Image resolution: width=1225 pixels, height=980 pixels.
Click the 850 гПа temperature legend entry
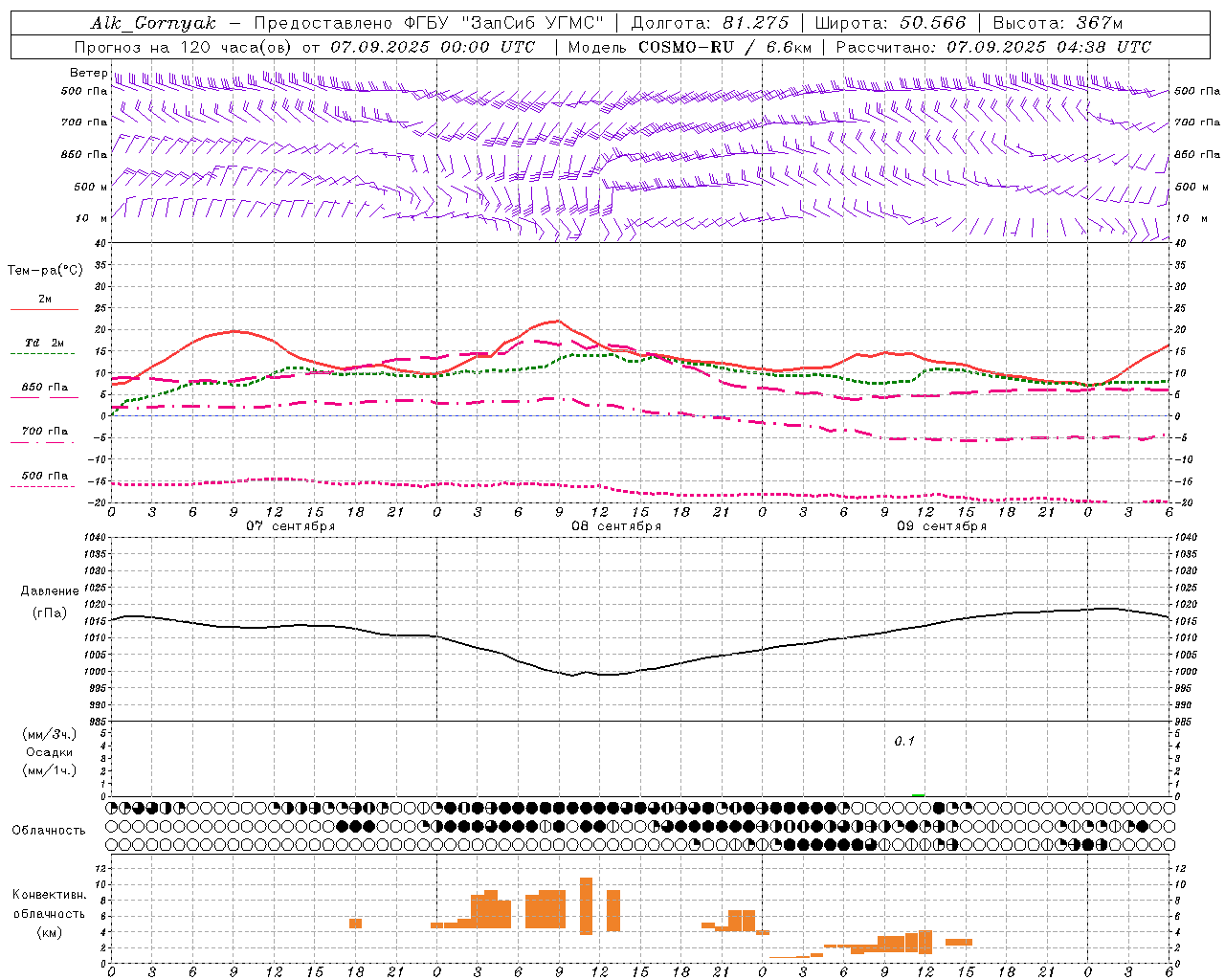coord(44,388)
